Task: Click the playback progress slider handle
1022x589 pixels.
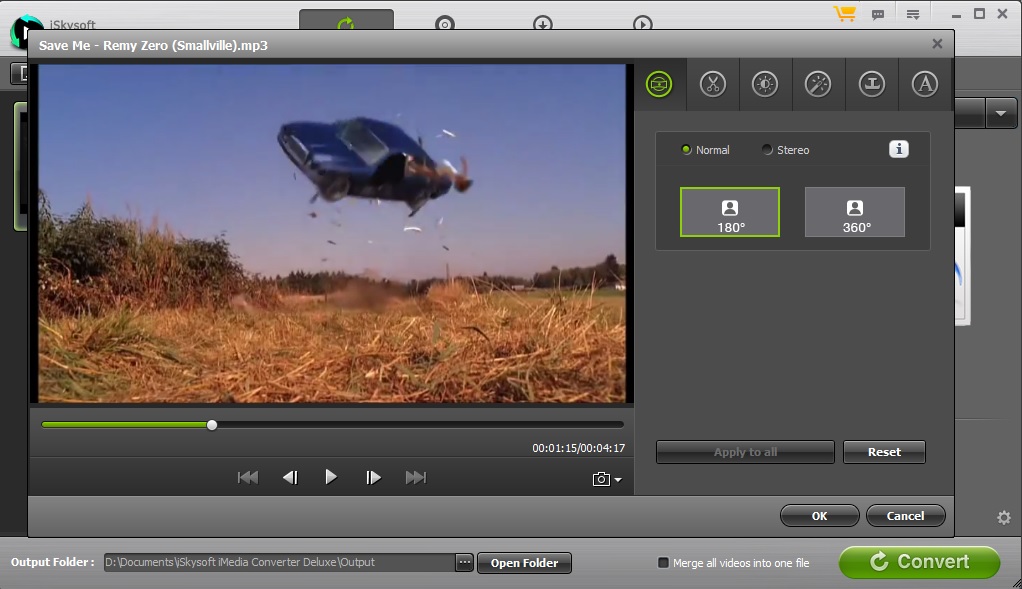Action: pyautogui.click(x=212, y=425)
